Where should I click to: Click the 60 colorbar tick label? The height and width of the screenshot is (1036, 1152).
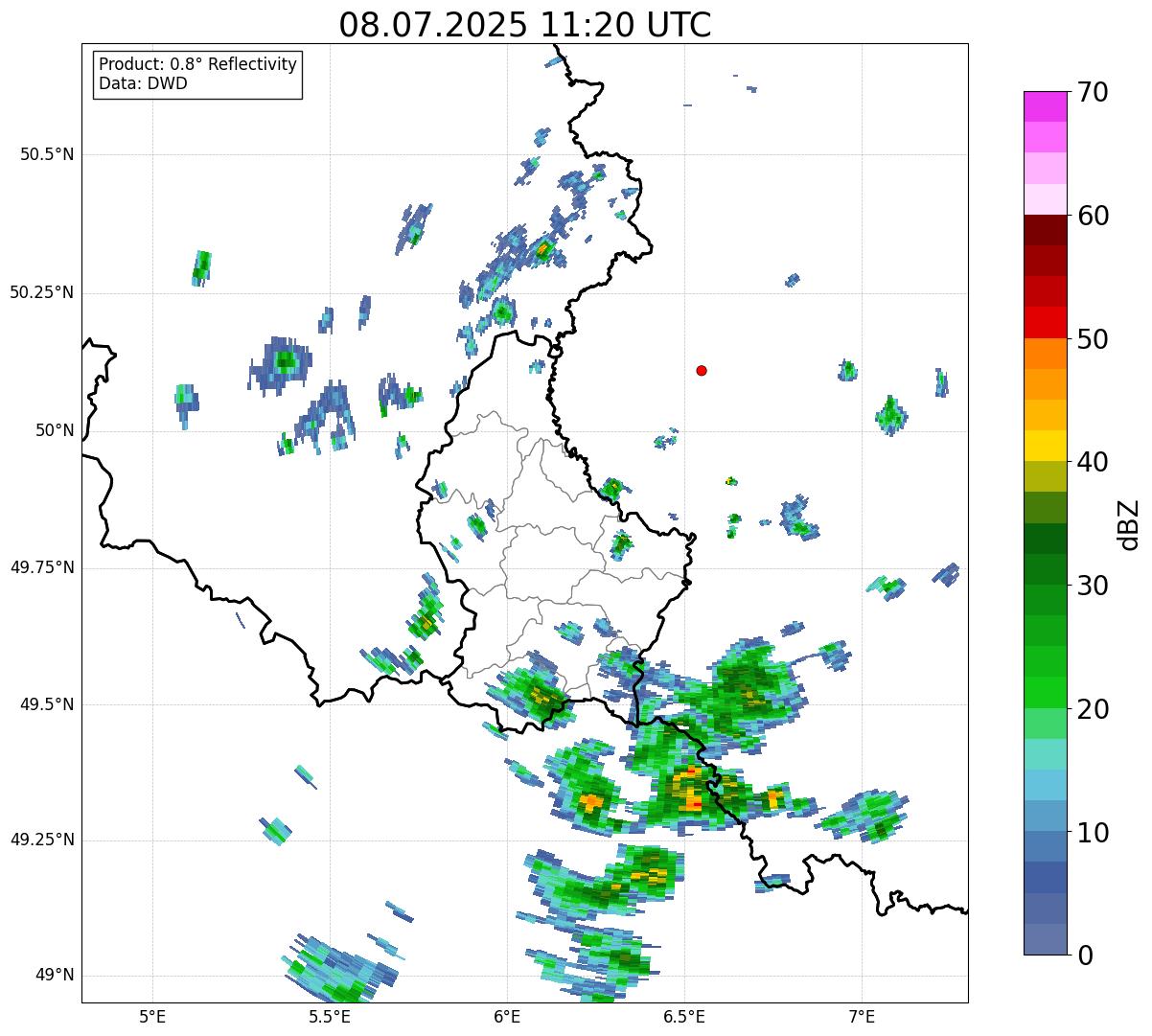1093,216
